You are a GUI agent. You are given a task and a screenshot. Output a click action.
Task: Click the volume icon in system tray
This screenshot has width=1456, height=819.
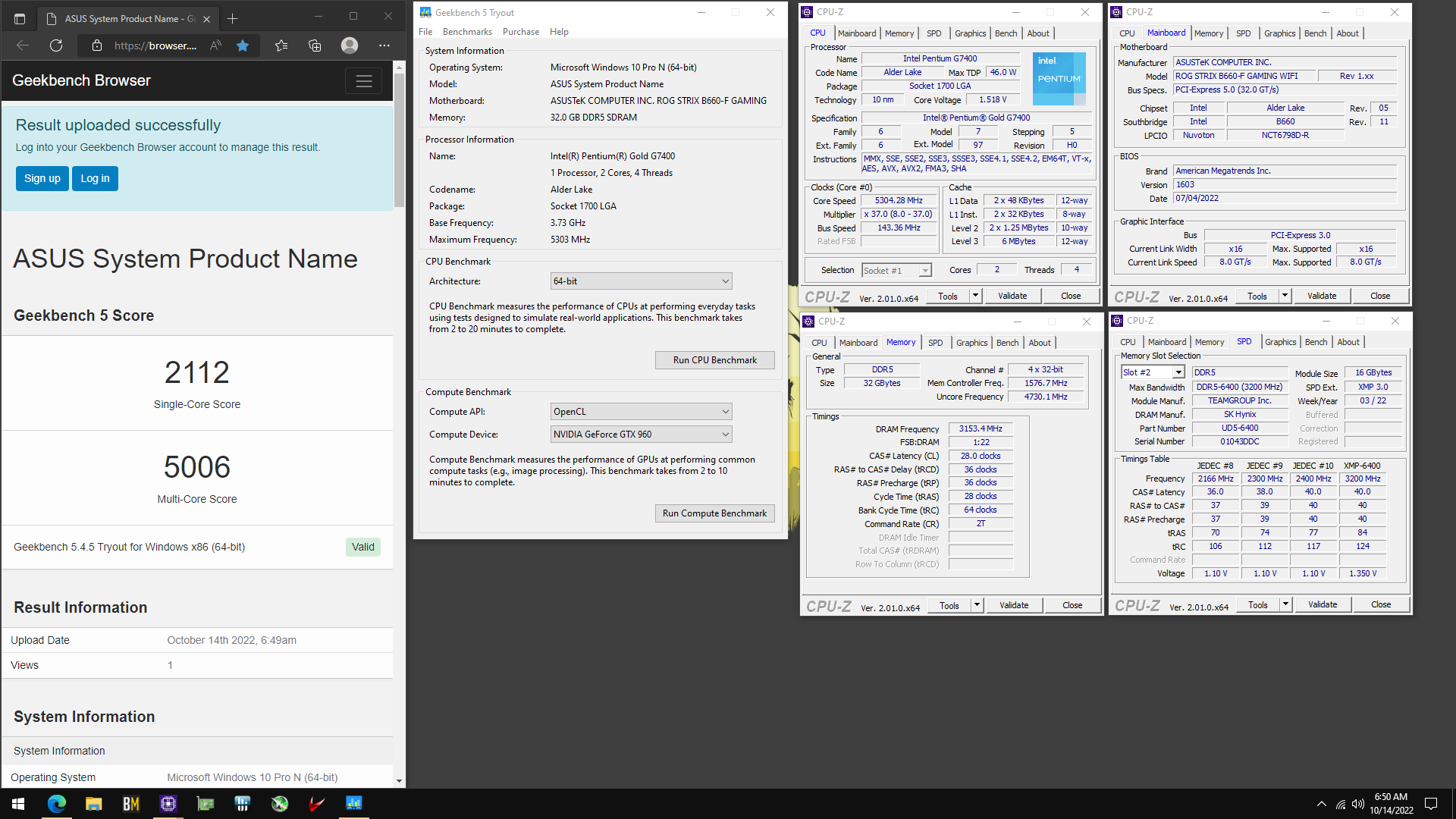tap(1358, 804)
